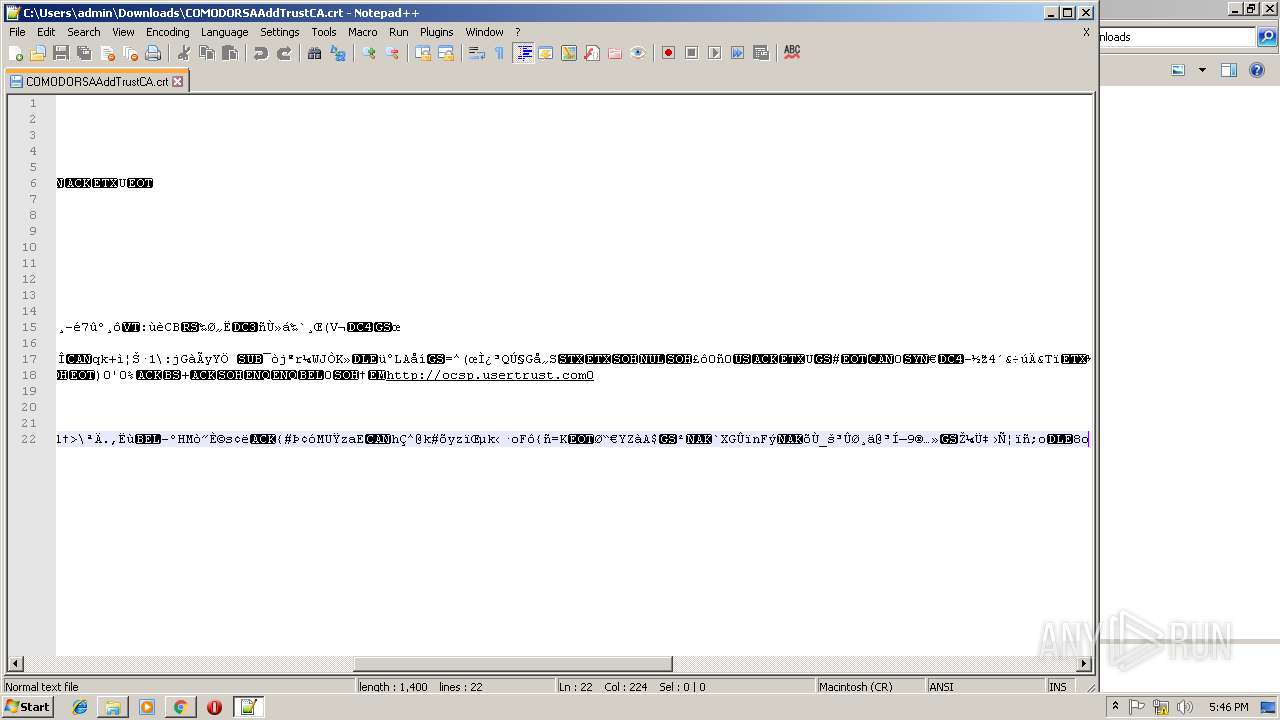Open the Encoding menu
1280x720 pixels.
(x=167, y=32)
